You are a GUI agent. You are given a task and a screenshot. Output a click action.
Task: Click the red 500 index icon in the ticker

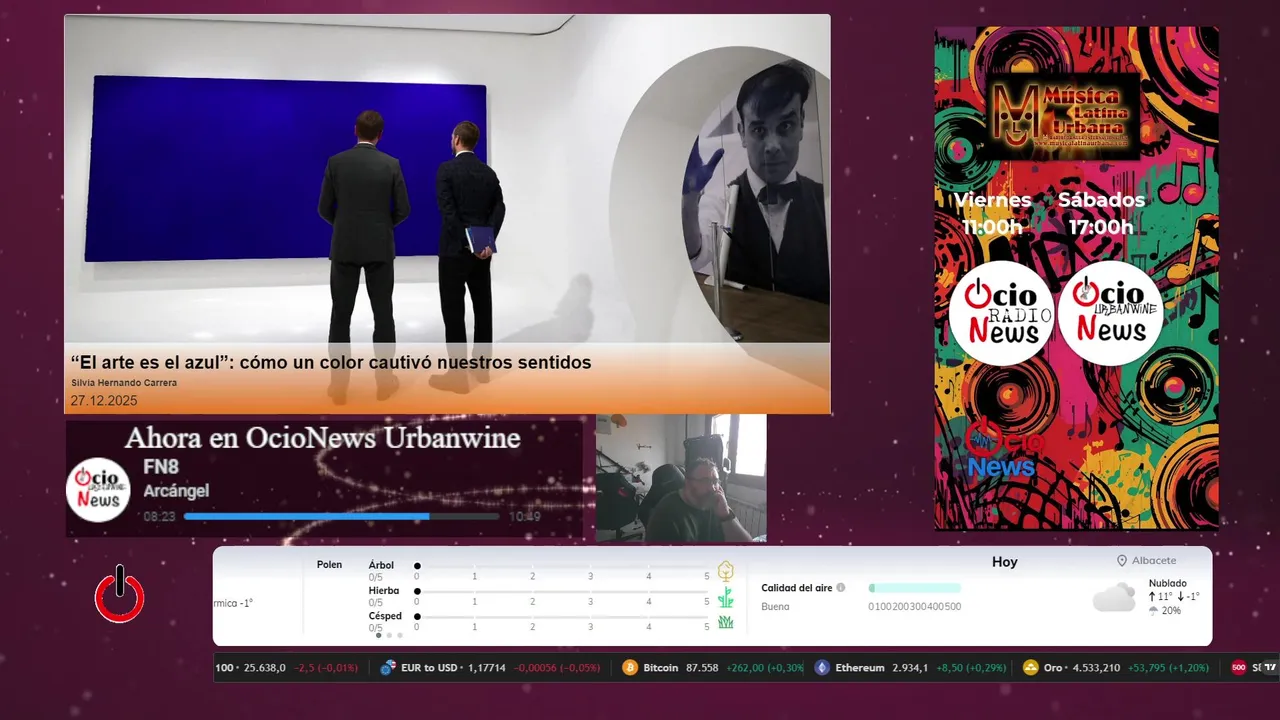pos(1239,668)
